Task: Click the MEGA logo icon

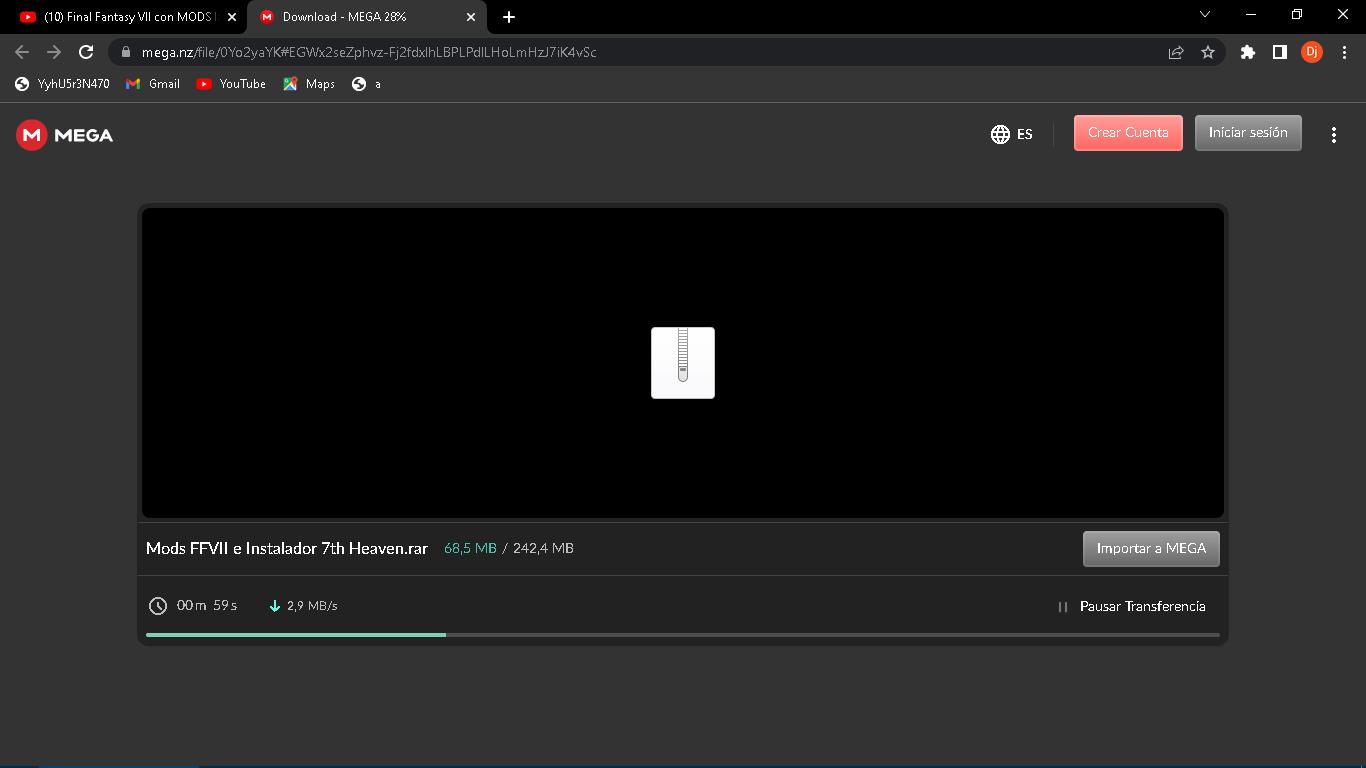Action: 32,135
